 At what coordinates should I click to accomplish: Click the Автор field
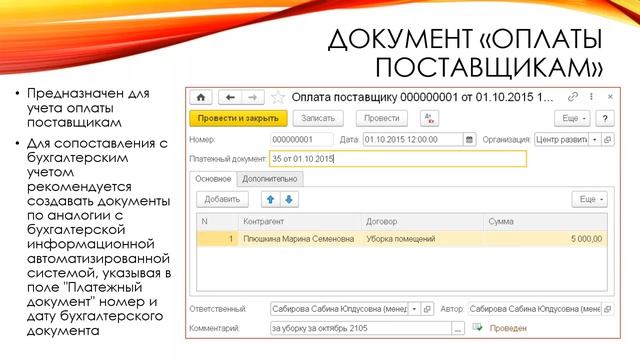(x=534, y=309)
